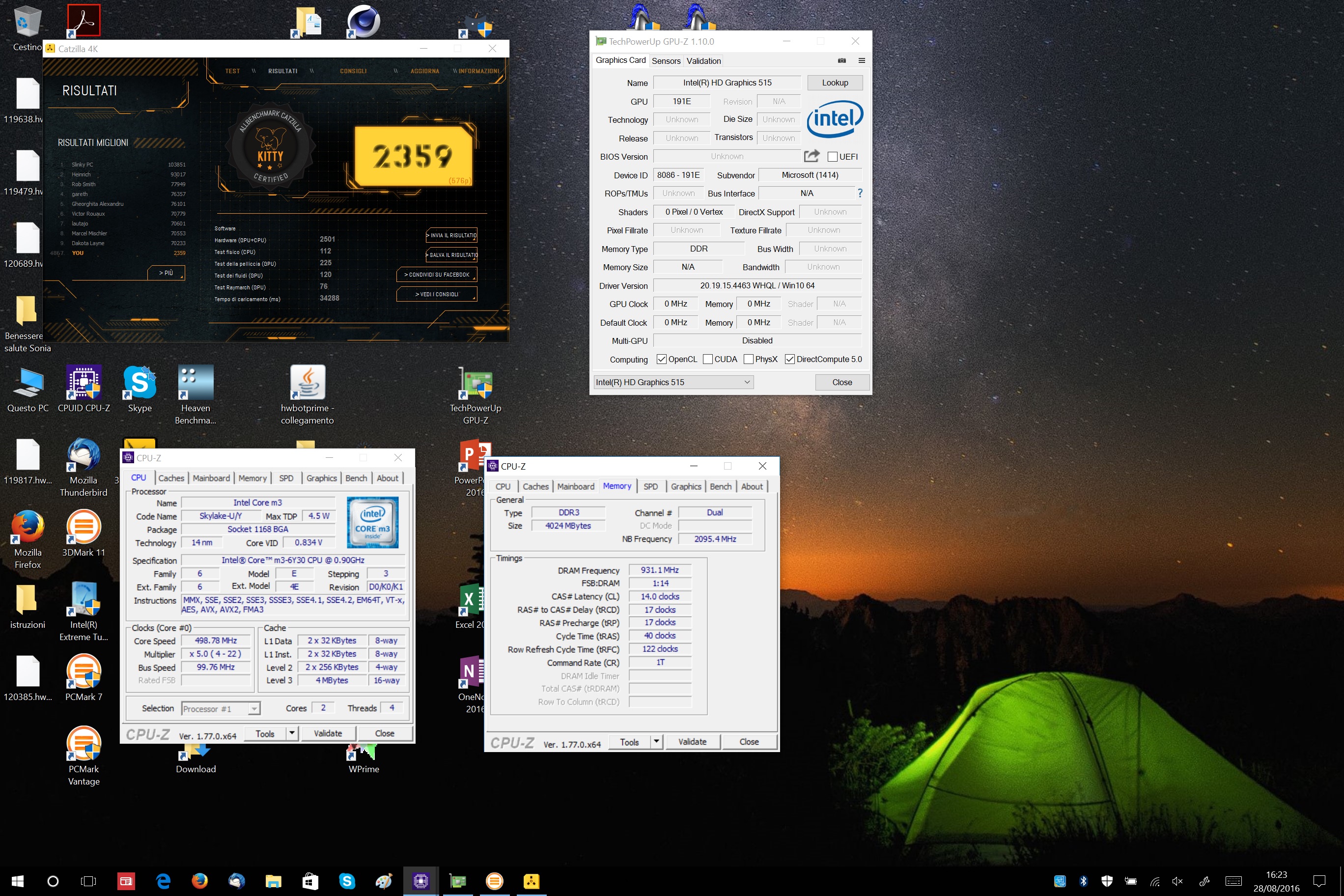
Task: Open the Questo PC desktop icon
Action: point(28,390)
